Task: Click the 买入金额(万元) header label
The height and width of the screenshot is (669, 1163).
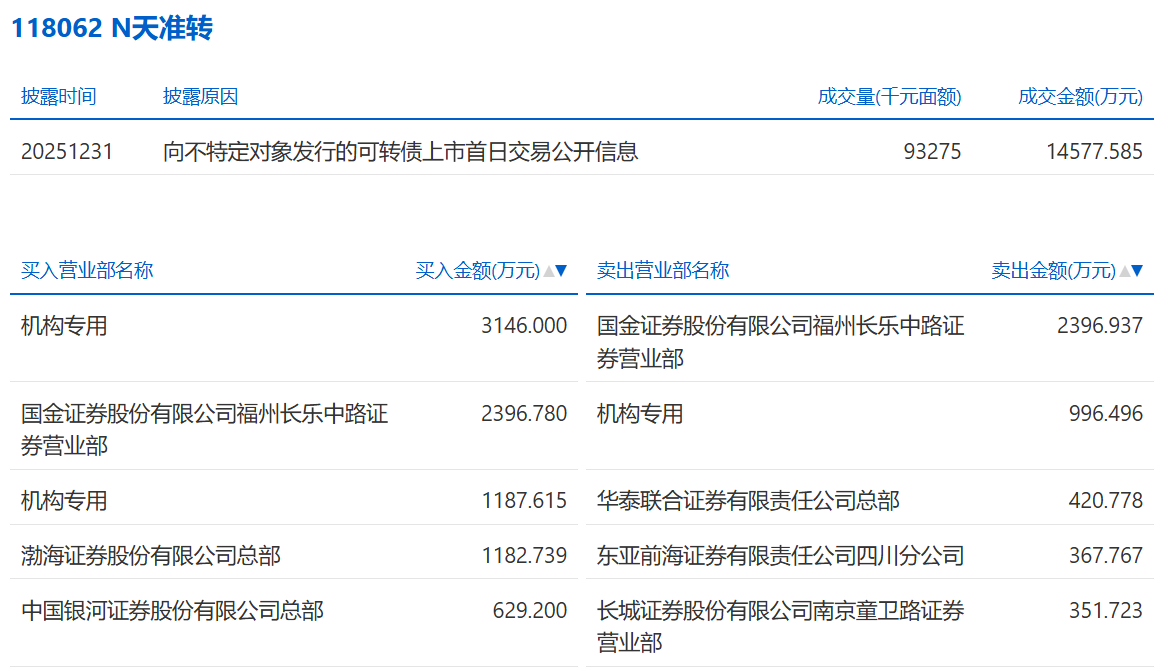Action: [x=478, y=271]
